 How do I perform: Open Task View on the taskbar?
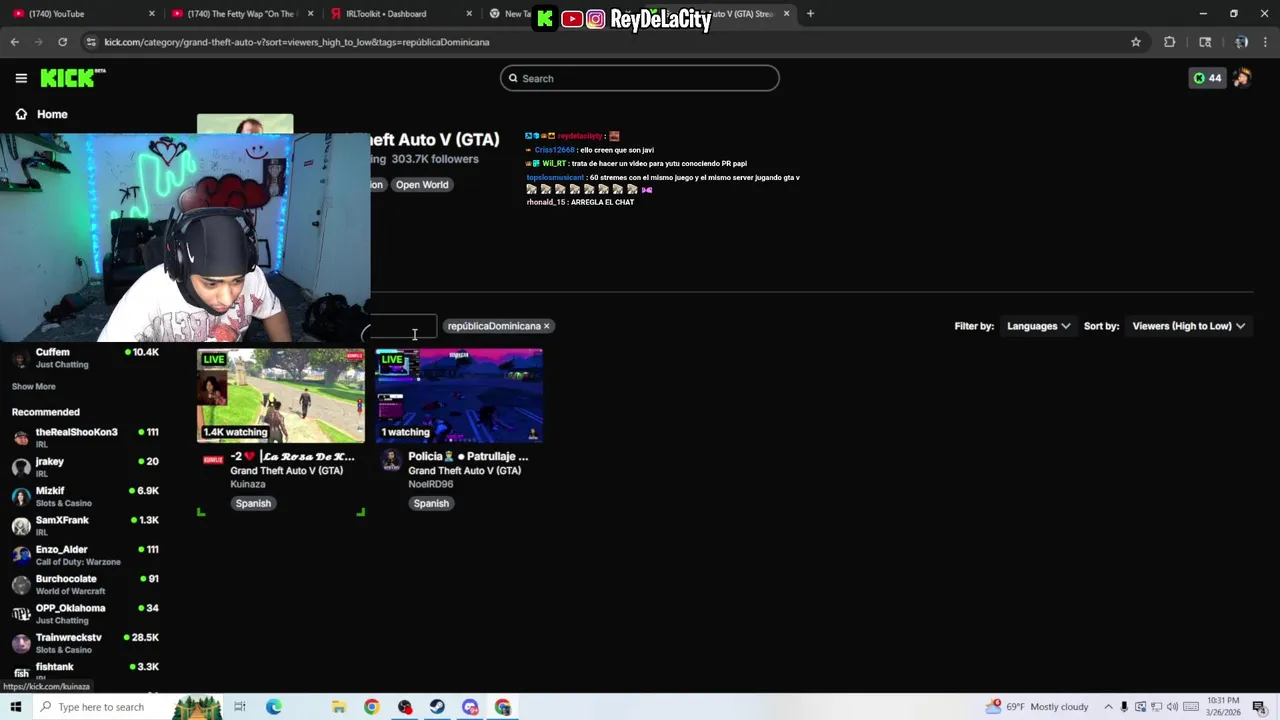tap(240, 707)
